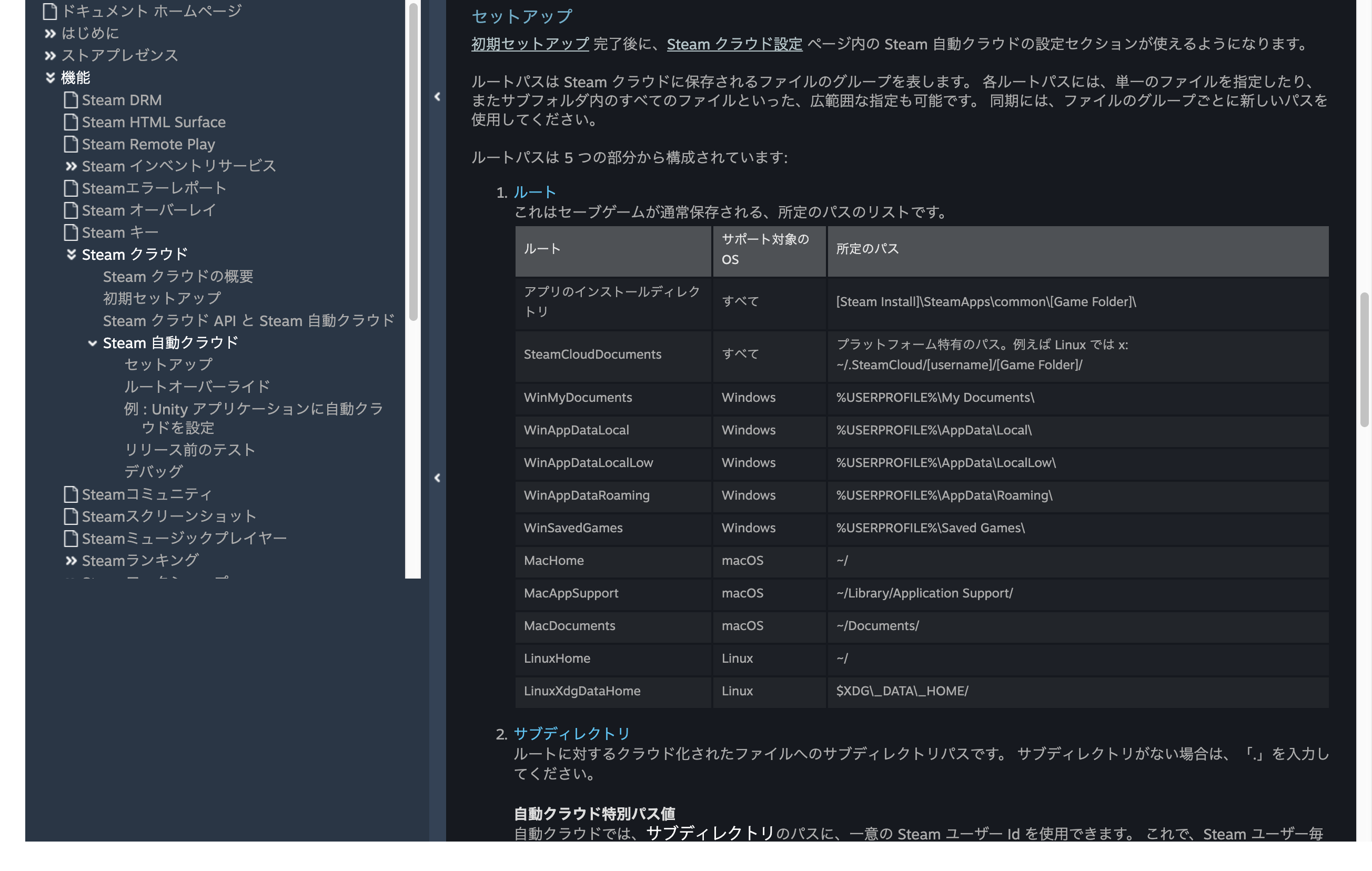Collapse the Steam 自動クラウド subsection arrow
This screenshot has height=871, width=1372.
coord(92,343)
